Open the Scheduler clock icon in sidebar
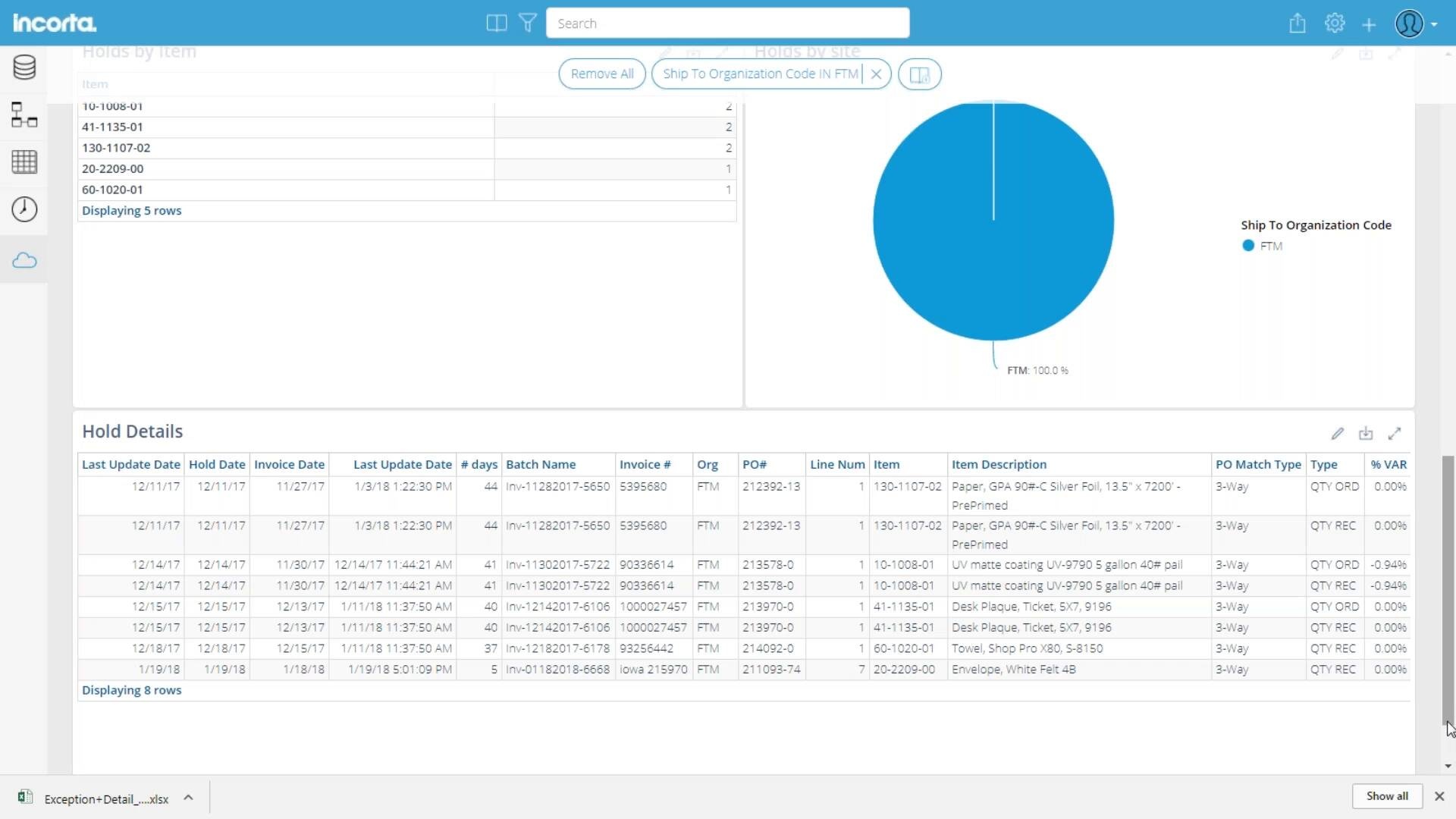 tap(24, 209)
